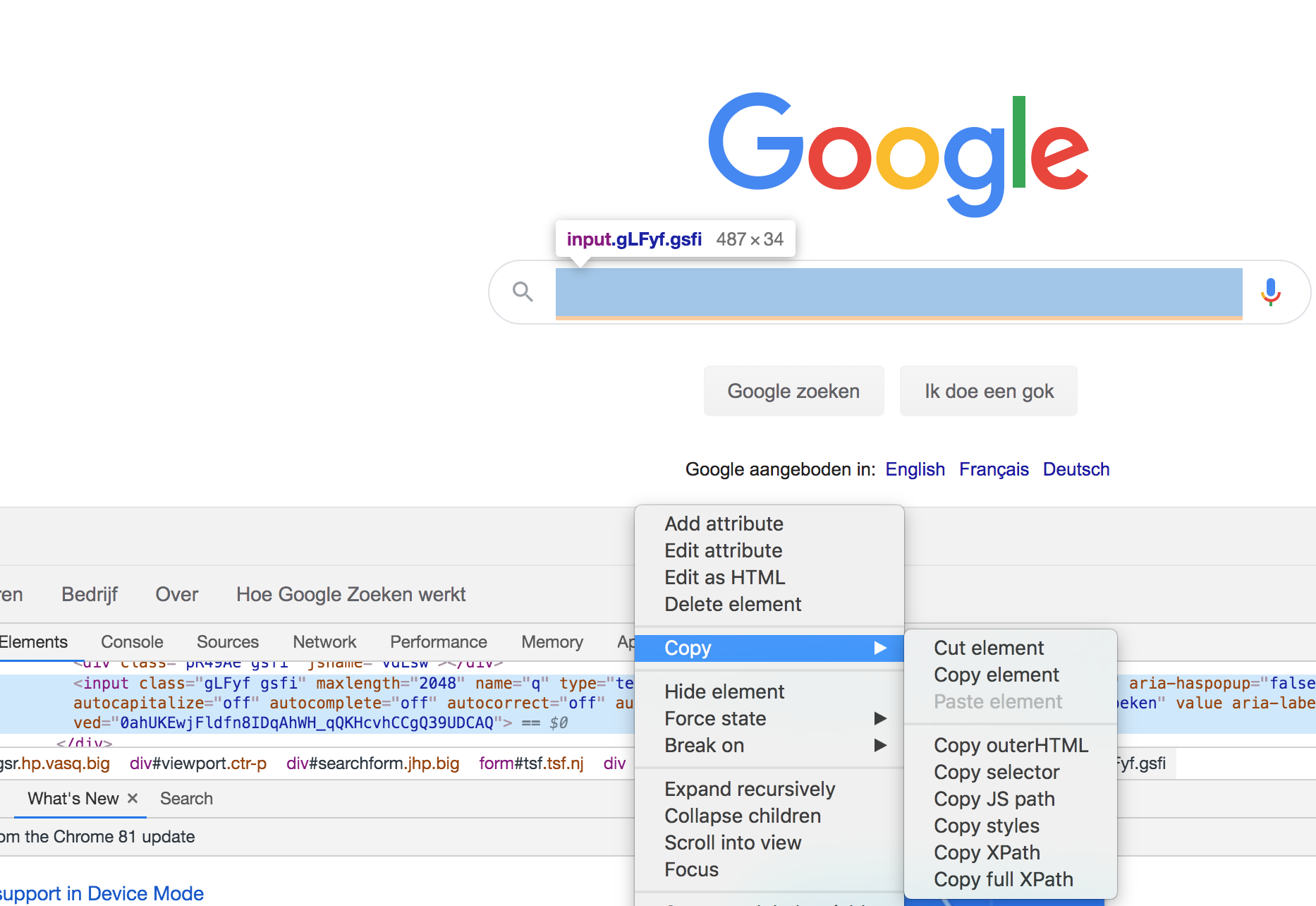
Task: Click the Ik doe een gok button
Action: tap(989, 391)
